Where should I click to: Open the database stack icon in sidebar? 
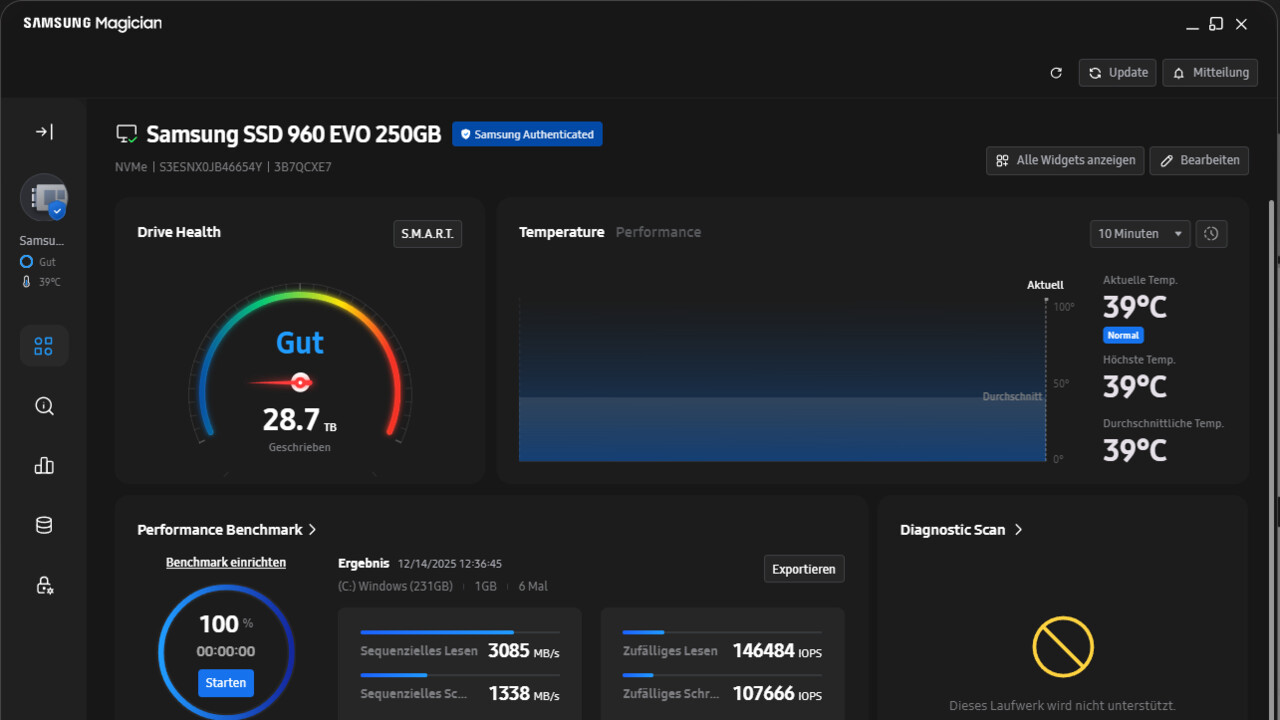point(44,526)
